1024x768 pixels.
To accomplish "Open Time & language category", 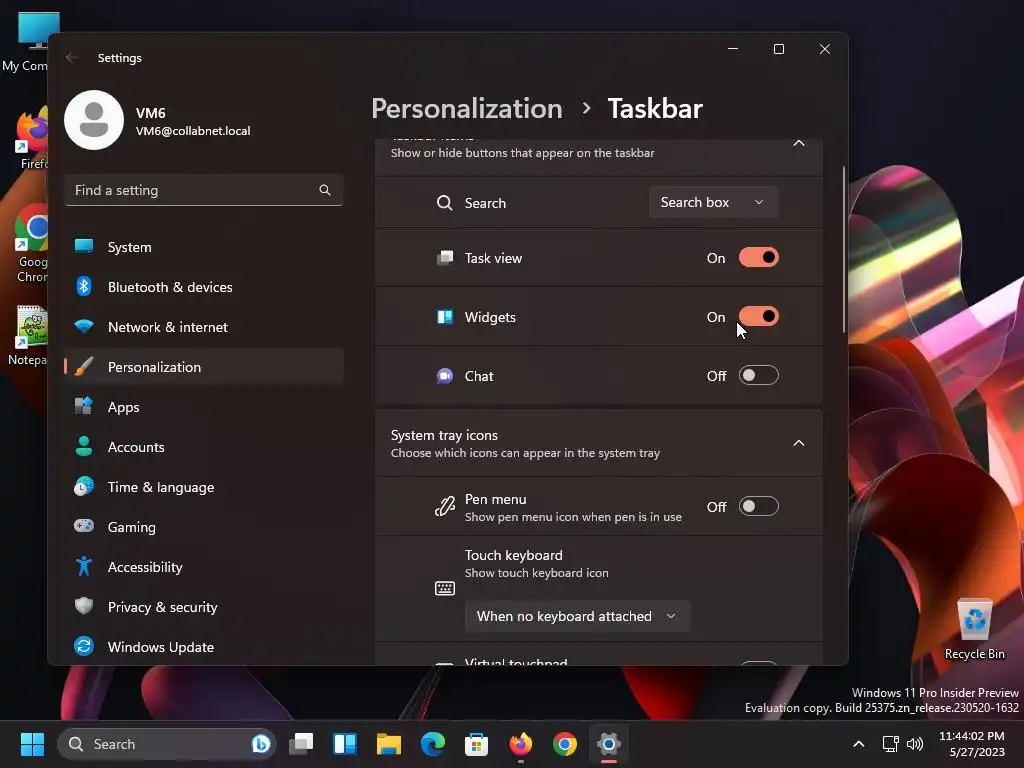I will coord(204,487).
